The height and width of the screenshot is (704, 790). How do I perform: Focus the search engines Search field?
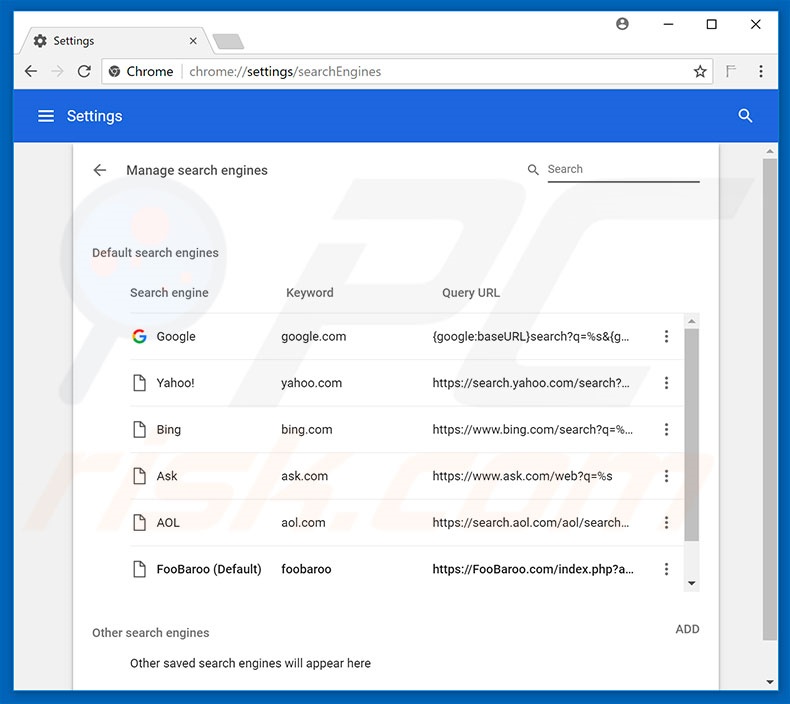(623, 169)
